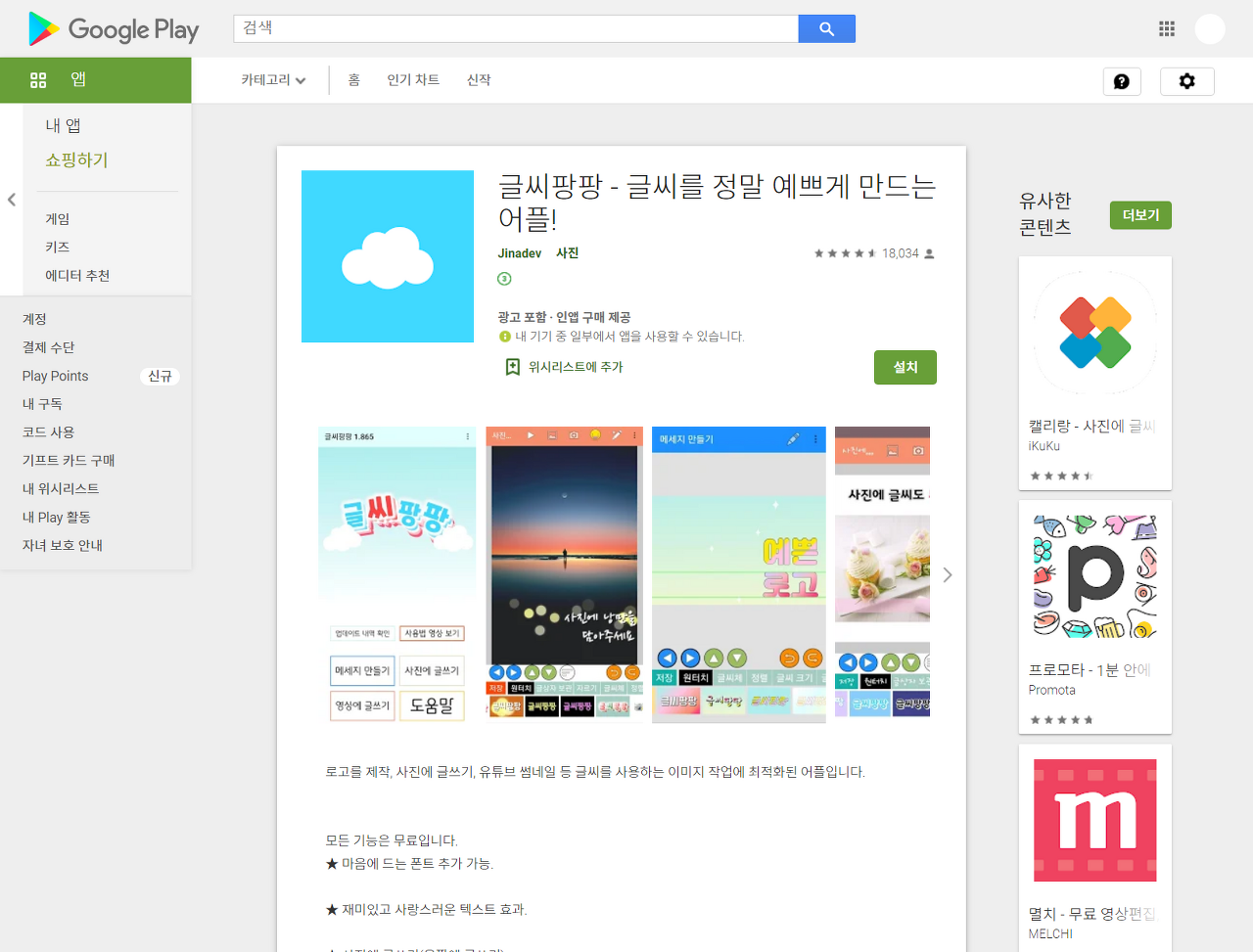Open the 멸치 app icon card
Screen dimensions: 1253x952
1095,821
